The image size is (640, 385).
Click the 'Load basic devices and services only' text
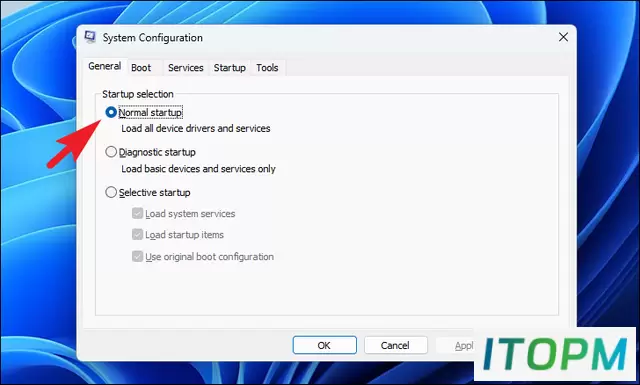tap(198, 169)
